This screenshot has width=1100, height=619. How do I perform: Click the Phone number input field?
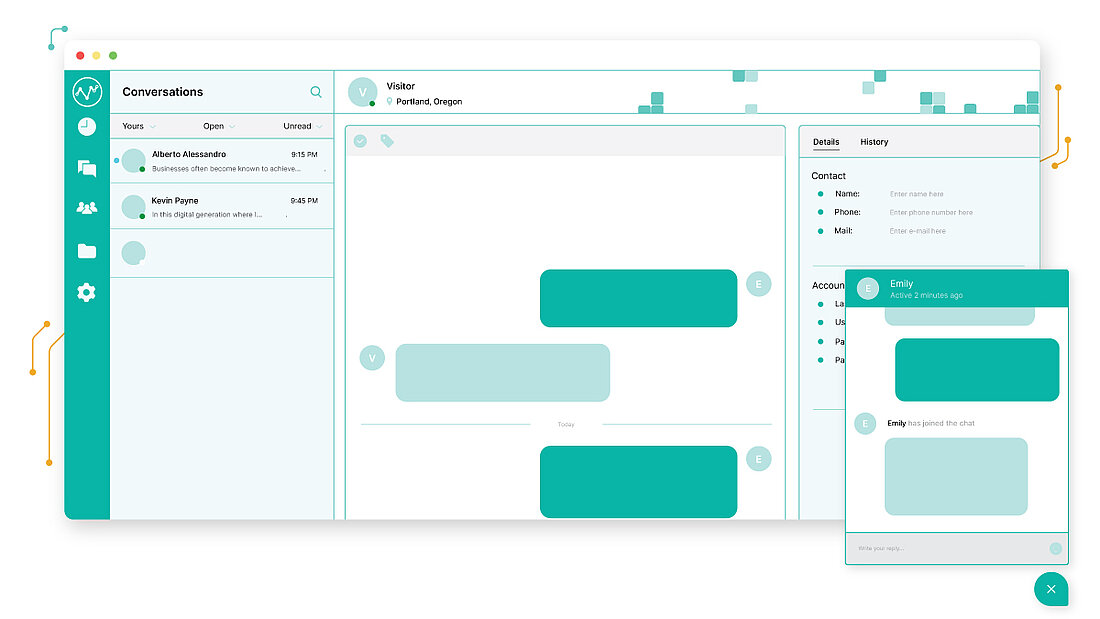tap(930, 213)
